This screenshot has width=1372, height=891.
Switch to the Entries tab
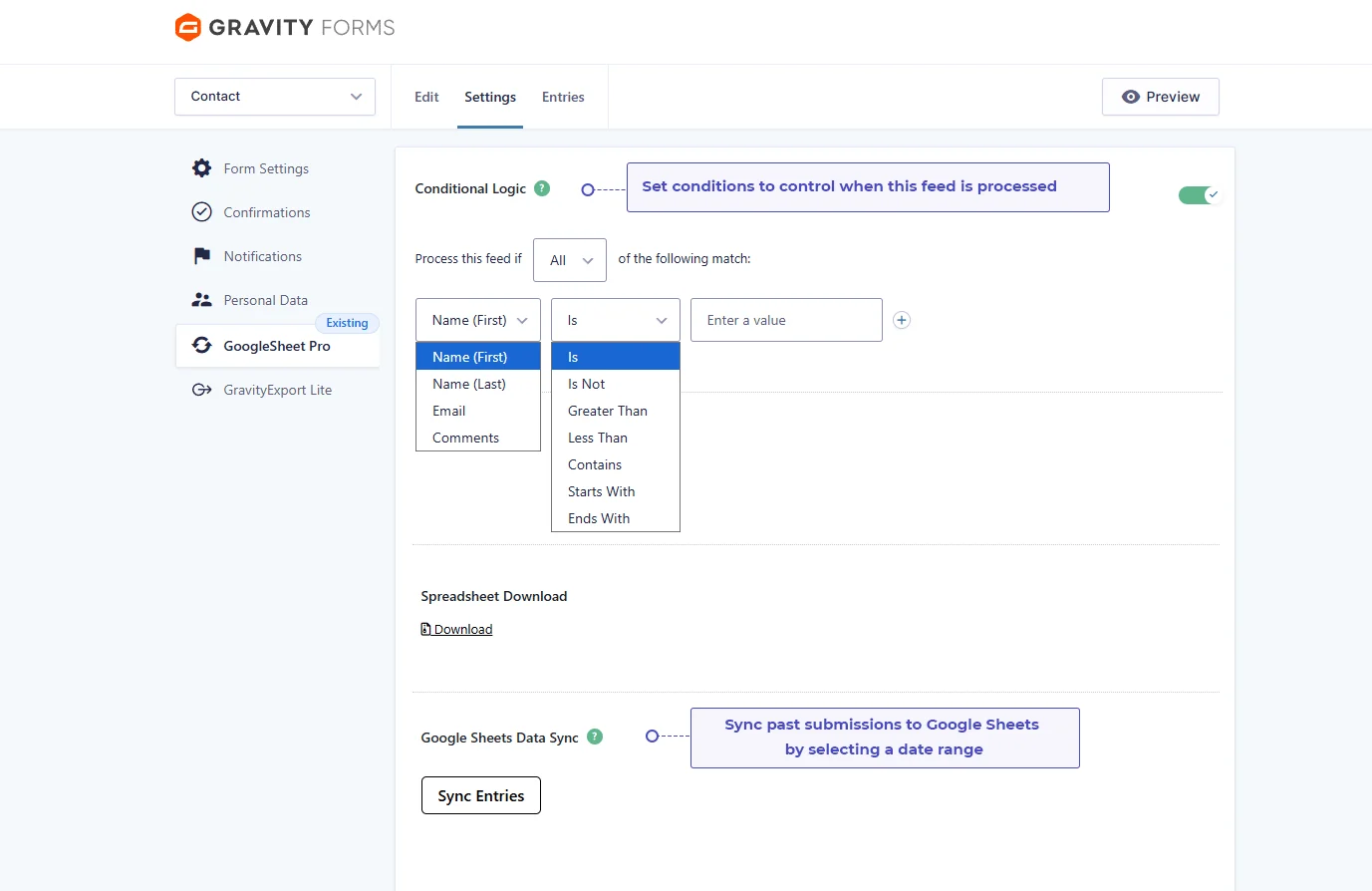[563, 97]
